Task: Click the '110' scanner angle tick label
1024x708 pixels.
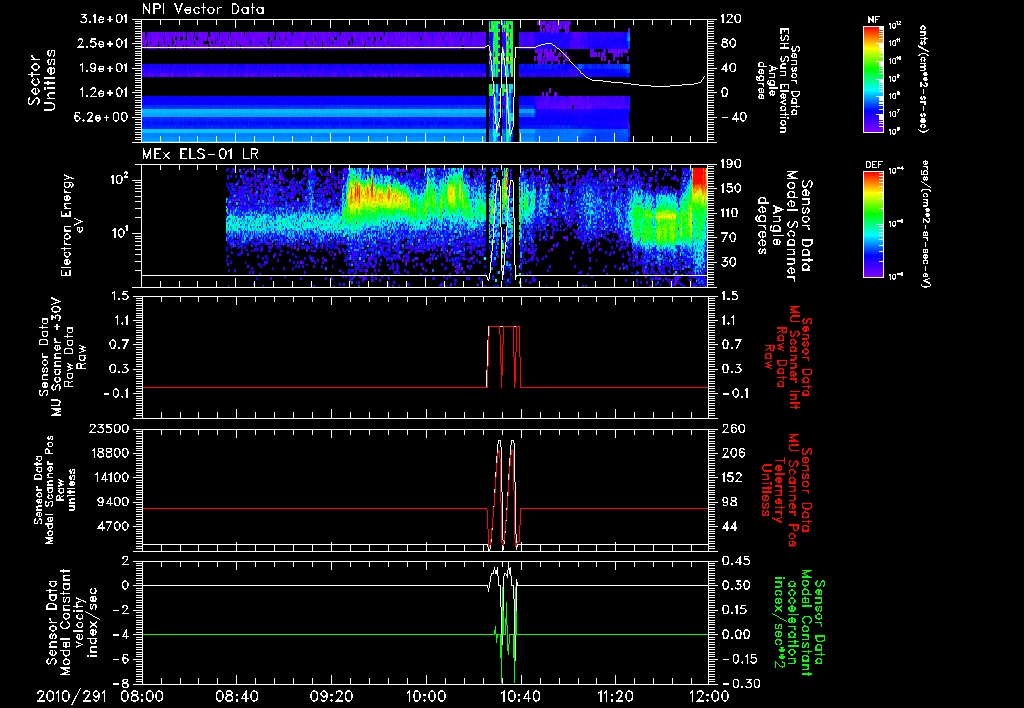Action: click(x=731, y=213)
